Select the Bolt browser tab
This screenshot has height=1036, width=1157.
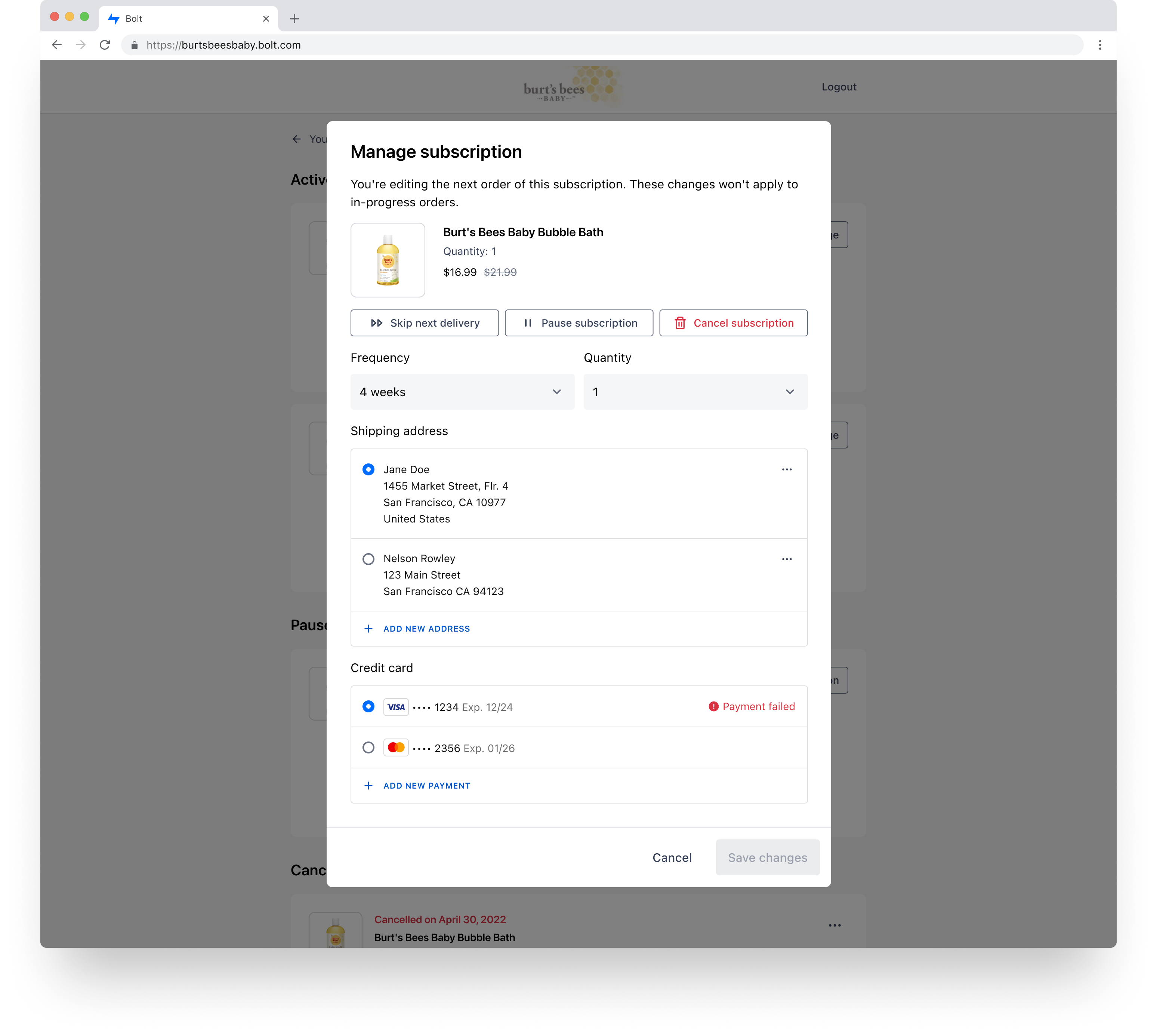coord(188,18)
